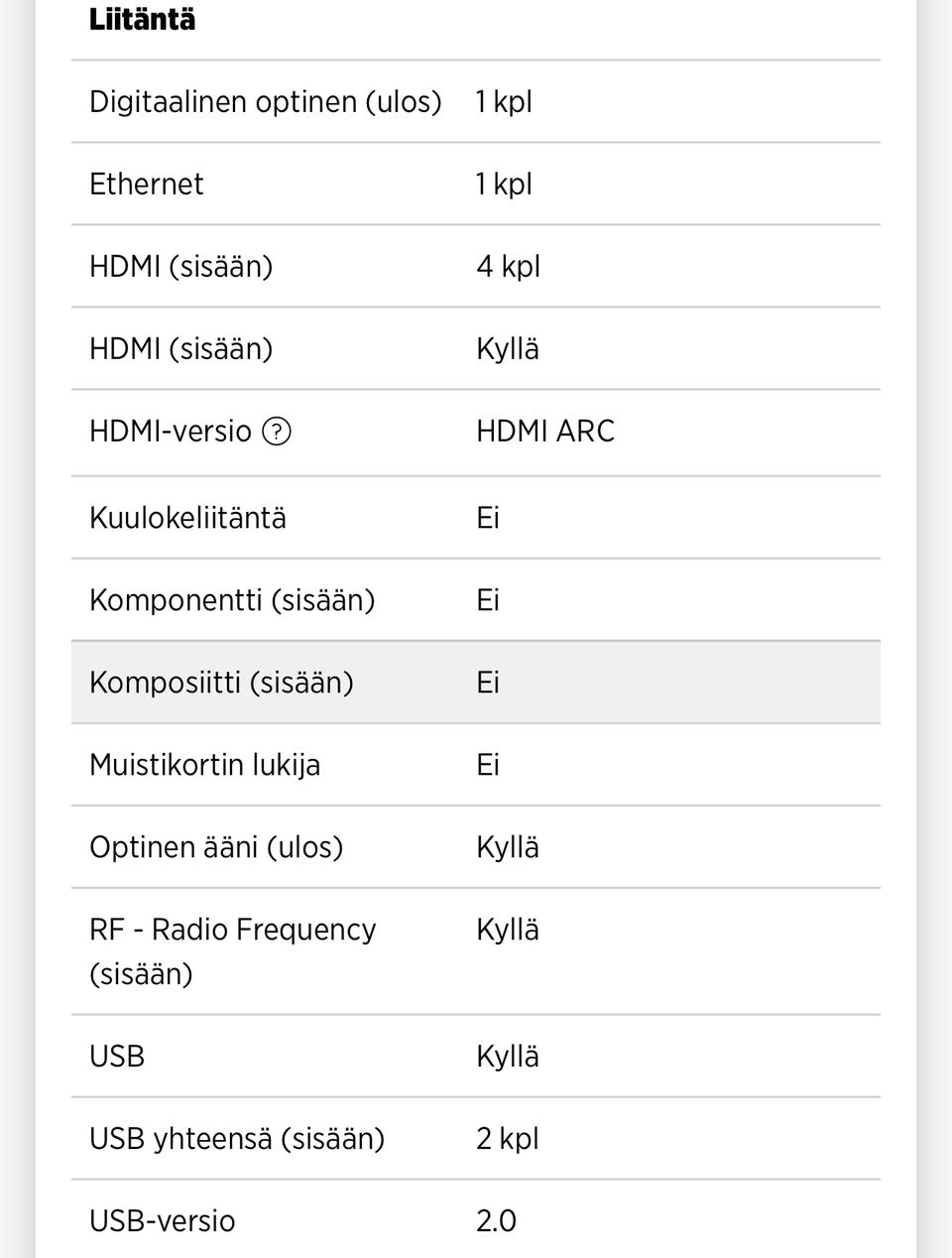Click the Ethernet row label
Viewport: 952px width, 1258px height.
pos(146,185)
